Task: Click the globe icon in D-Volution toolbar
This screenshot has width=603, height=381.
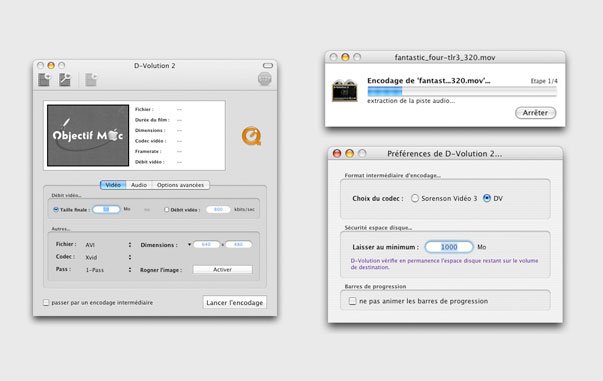Action: [x=265, y=79]
